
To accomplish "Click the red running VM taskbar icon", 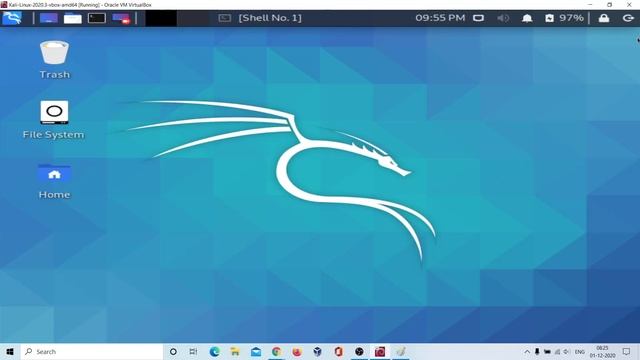I will point(380,351).
